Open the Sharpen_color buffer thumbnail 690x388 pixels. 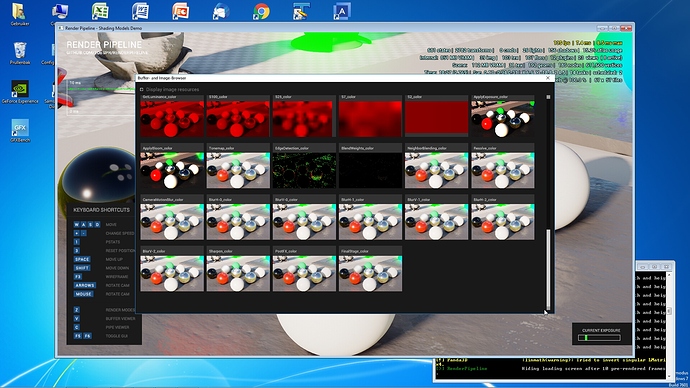[x=238, y=273]
